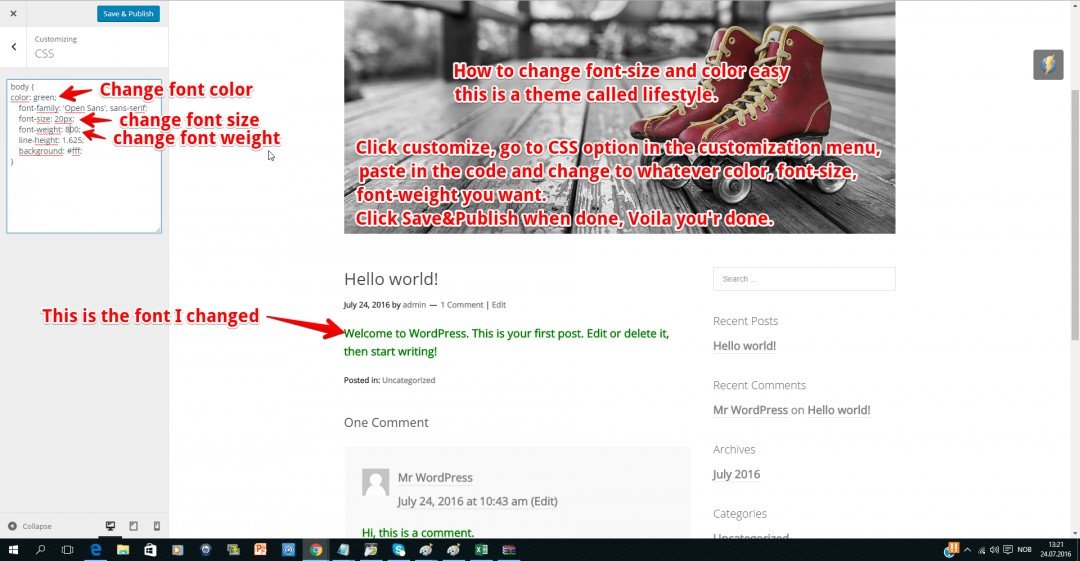1080x561 pixels.
Task: Click in the site Search field
Action: 804,279
